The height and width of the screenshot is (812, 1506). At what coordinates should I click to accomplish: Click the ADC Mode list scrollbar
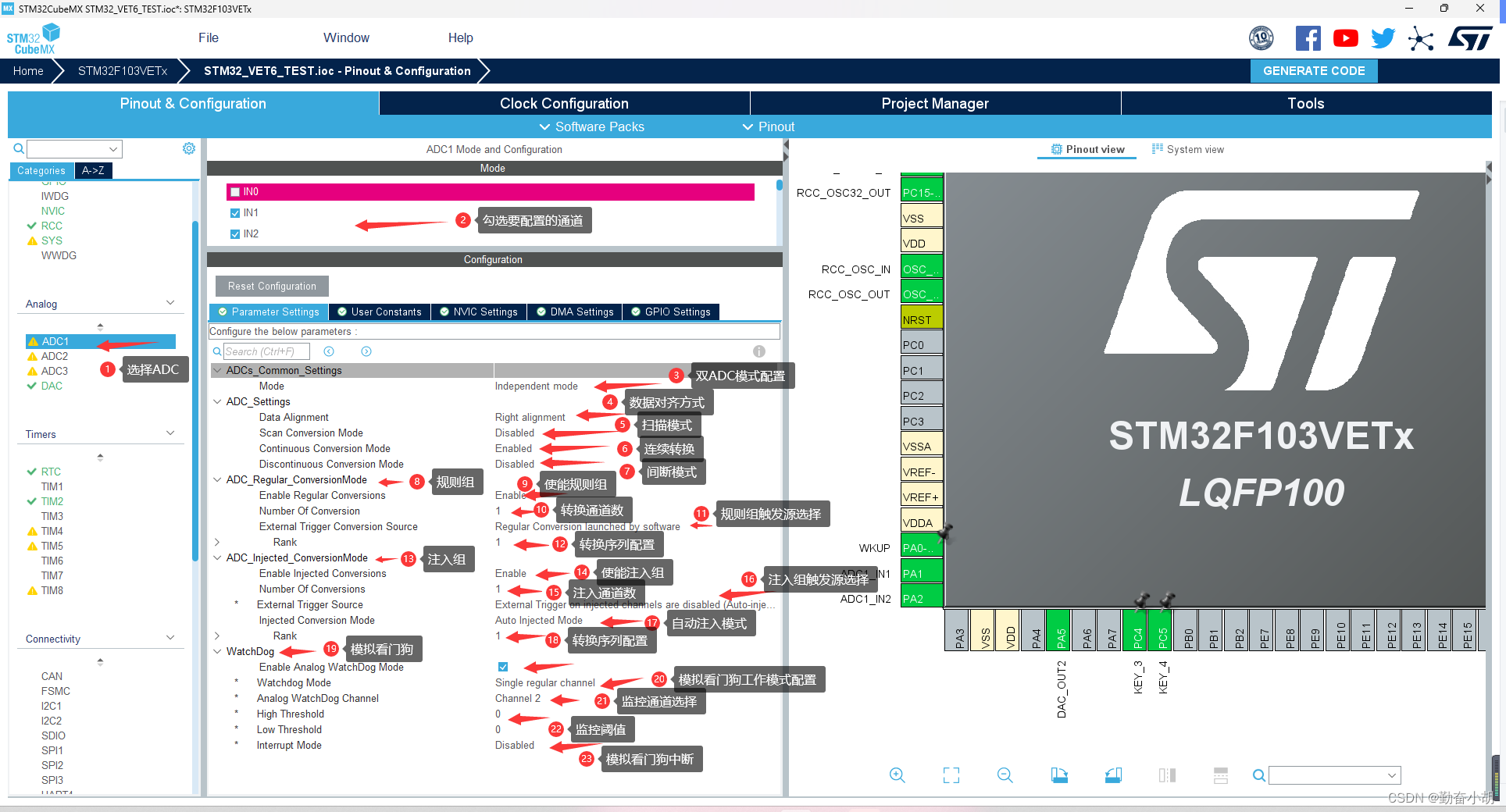[779, 186]
